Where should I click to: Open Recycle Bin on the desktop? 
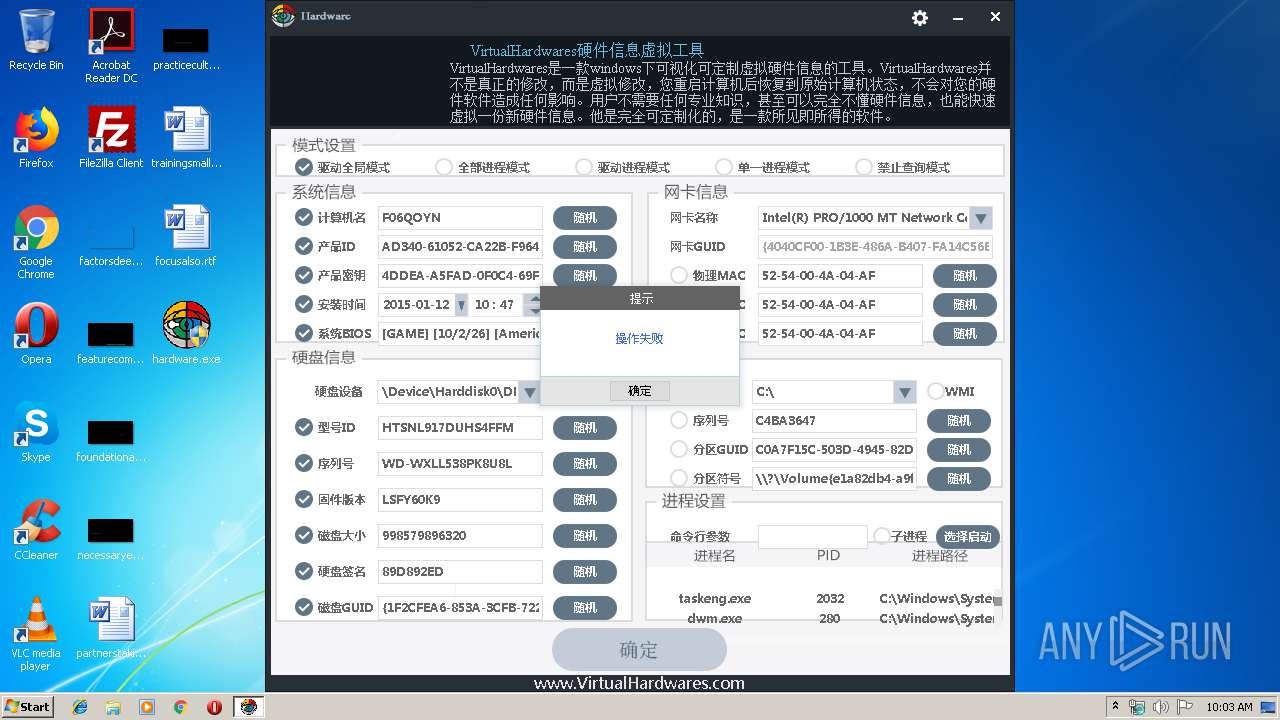(x=36, y=40)
